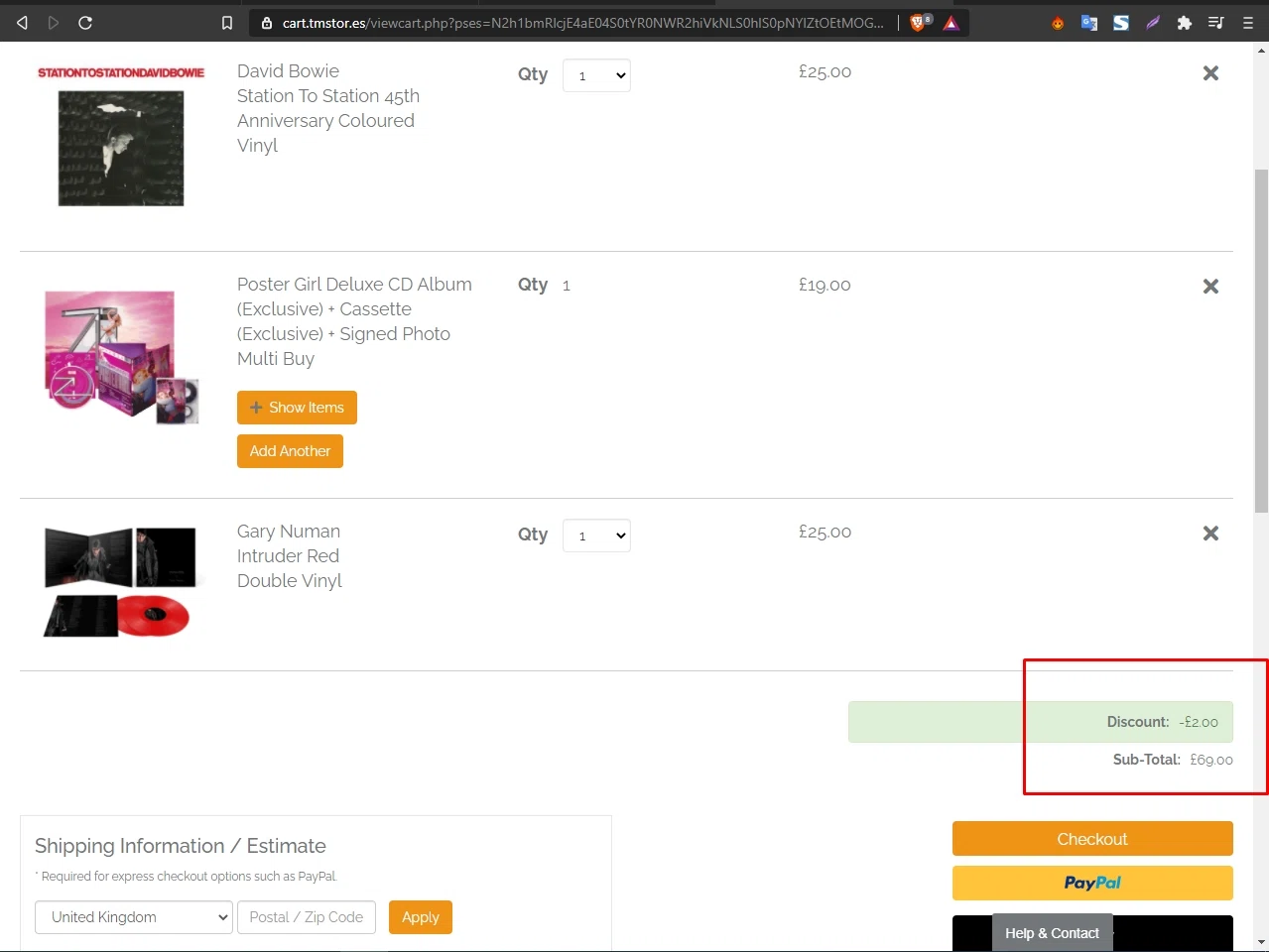1269x952 pixels.
Task: Open the Gary Numan red vinyl thumbnail
Action: click(119, 581)
